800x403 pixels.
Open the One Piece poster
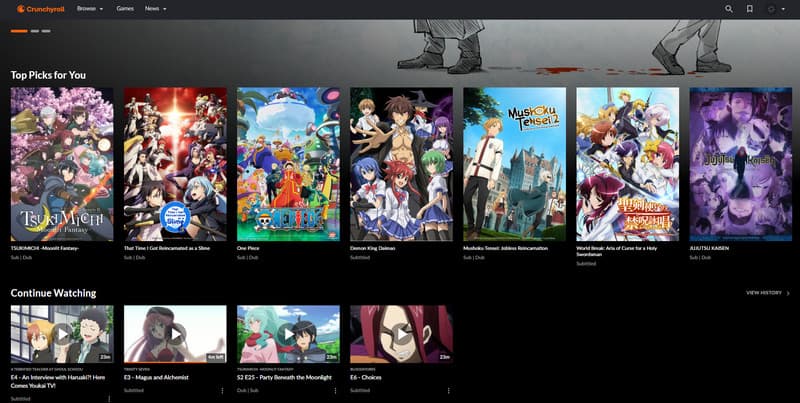tap(288, 164)
